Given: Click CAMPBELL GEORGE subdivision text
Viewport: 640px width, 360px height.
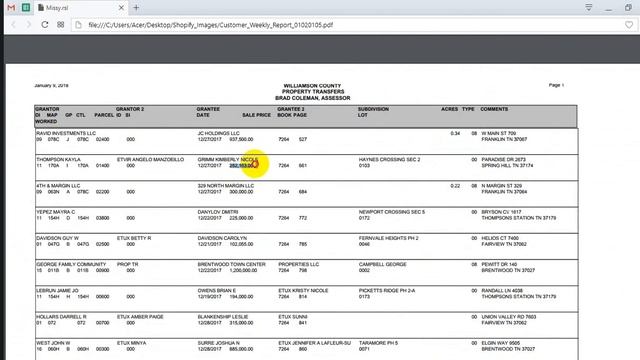Looking at the screenshot, I should (x=382, y=264).
